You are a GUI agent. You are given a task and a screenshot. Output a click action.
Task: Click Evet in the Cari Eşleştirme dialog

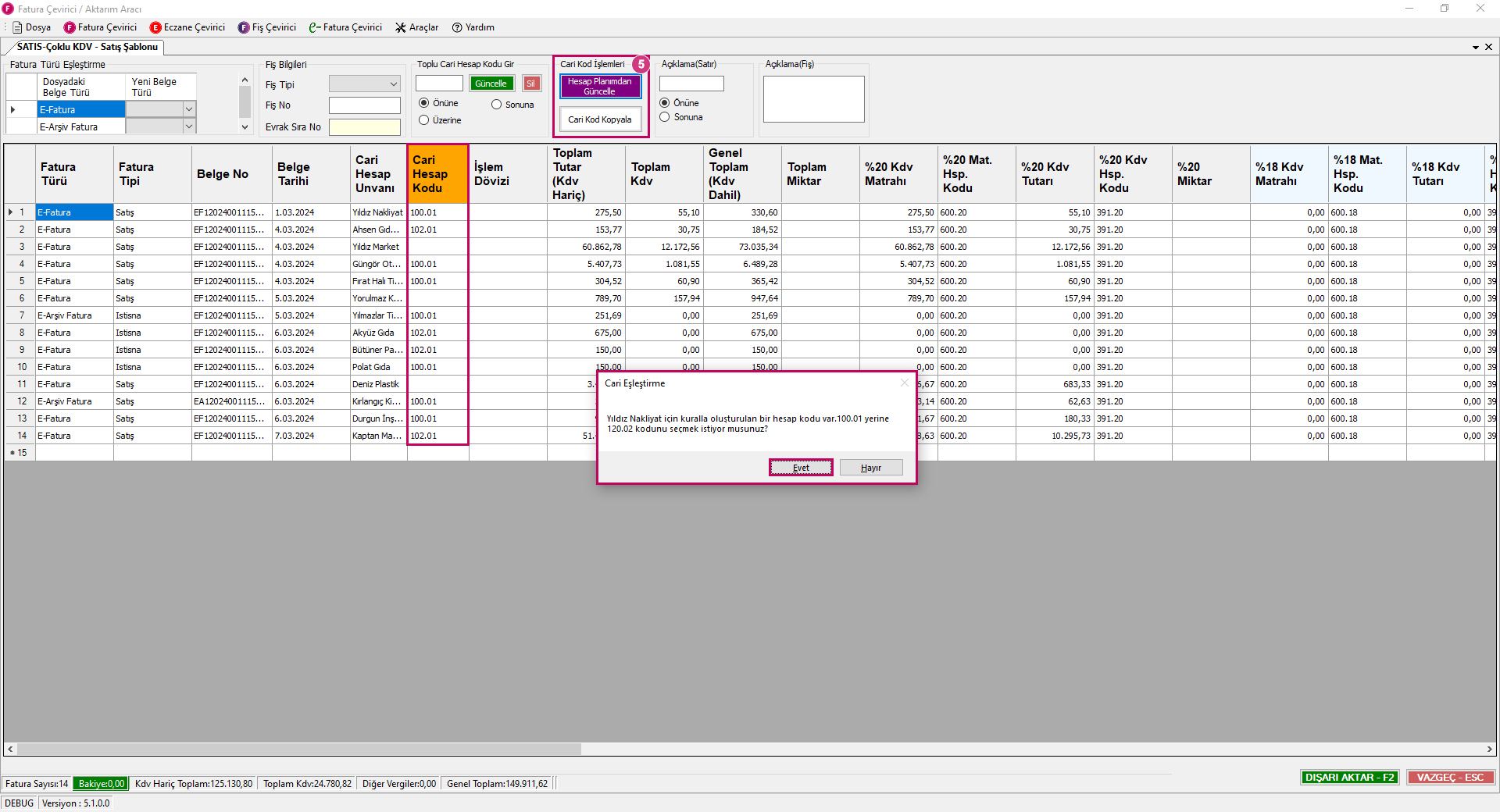(801, 468)
